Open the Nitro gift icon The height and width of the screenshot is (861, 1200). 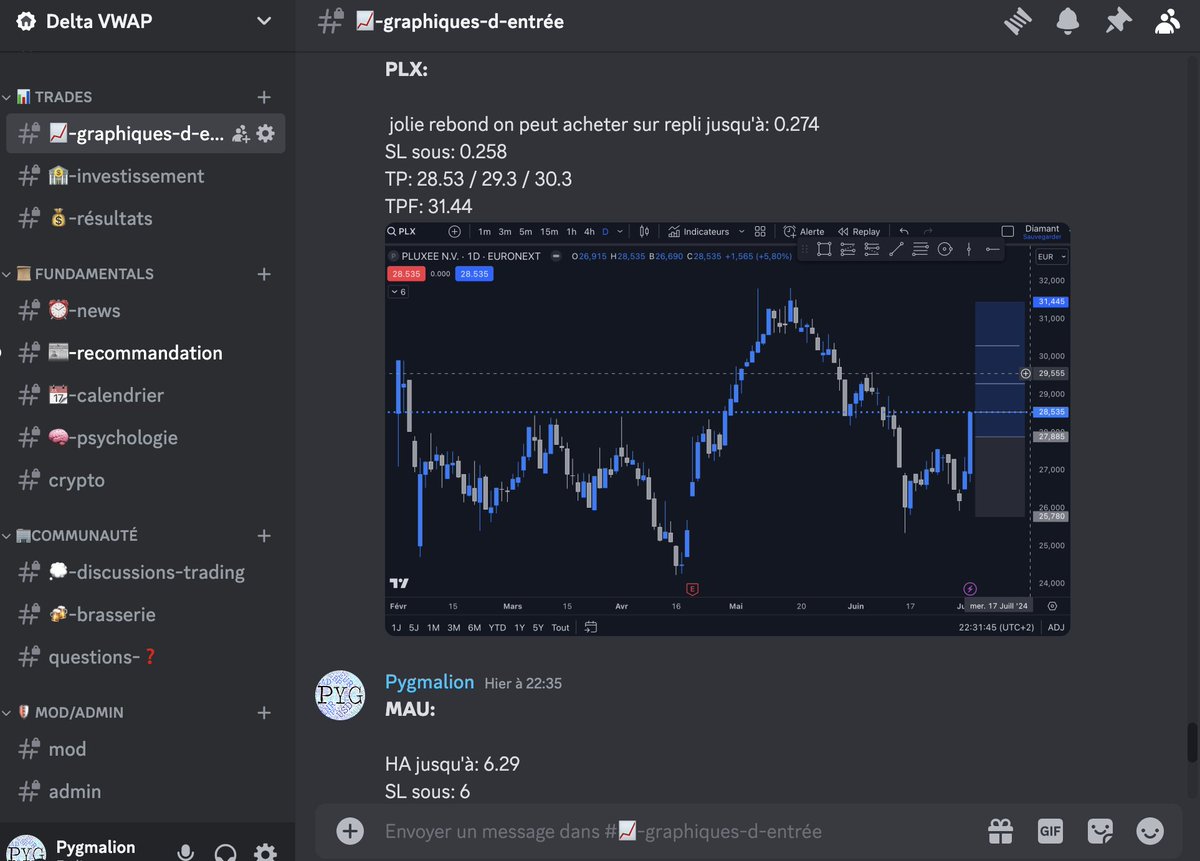[x=1000, y=831]
